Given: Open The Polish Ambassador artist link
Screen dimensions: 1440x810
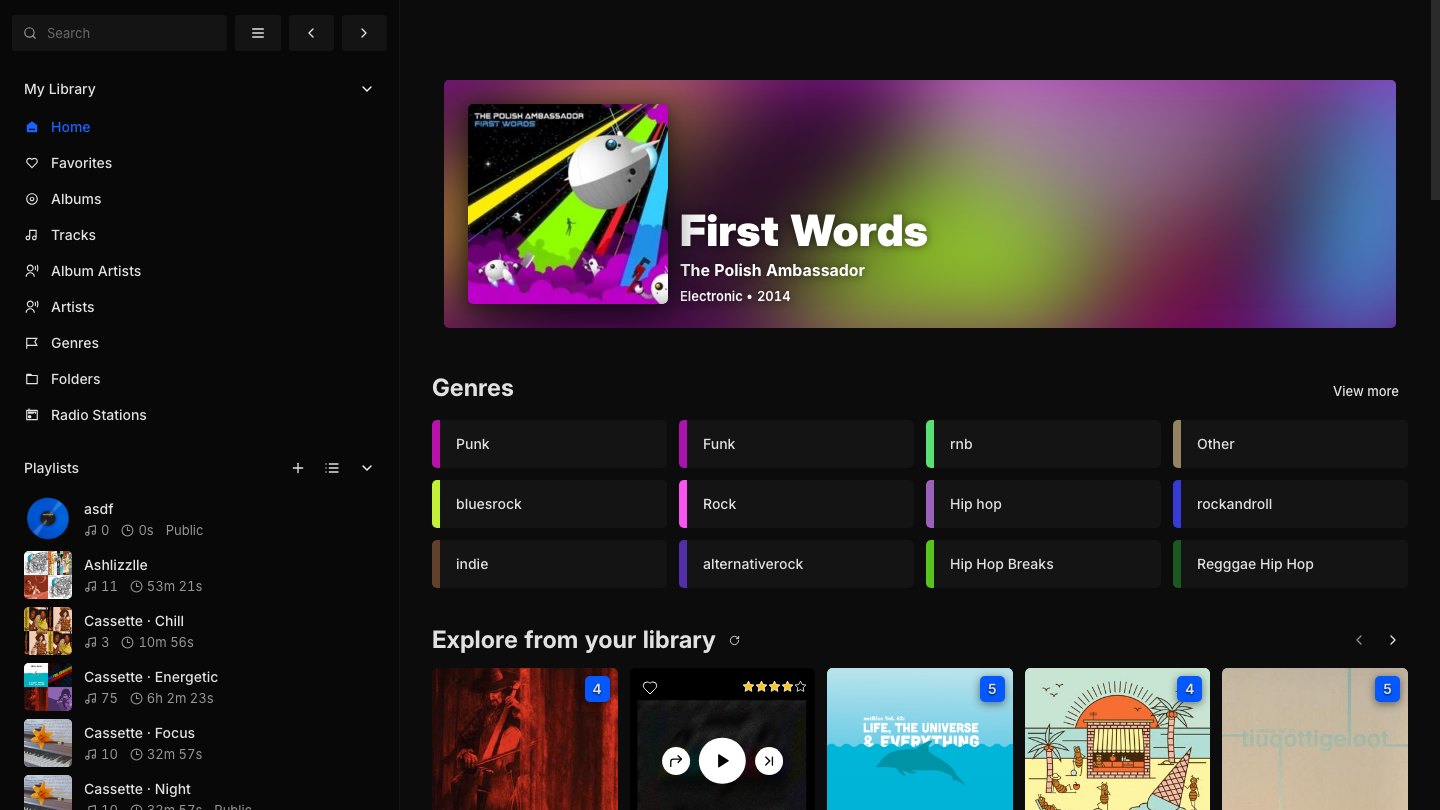Looking at the screenshot, I should (772, 270).
